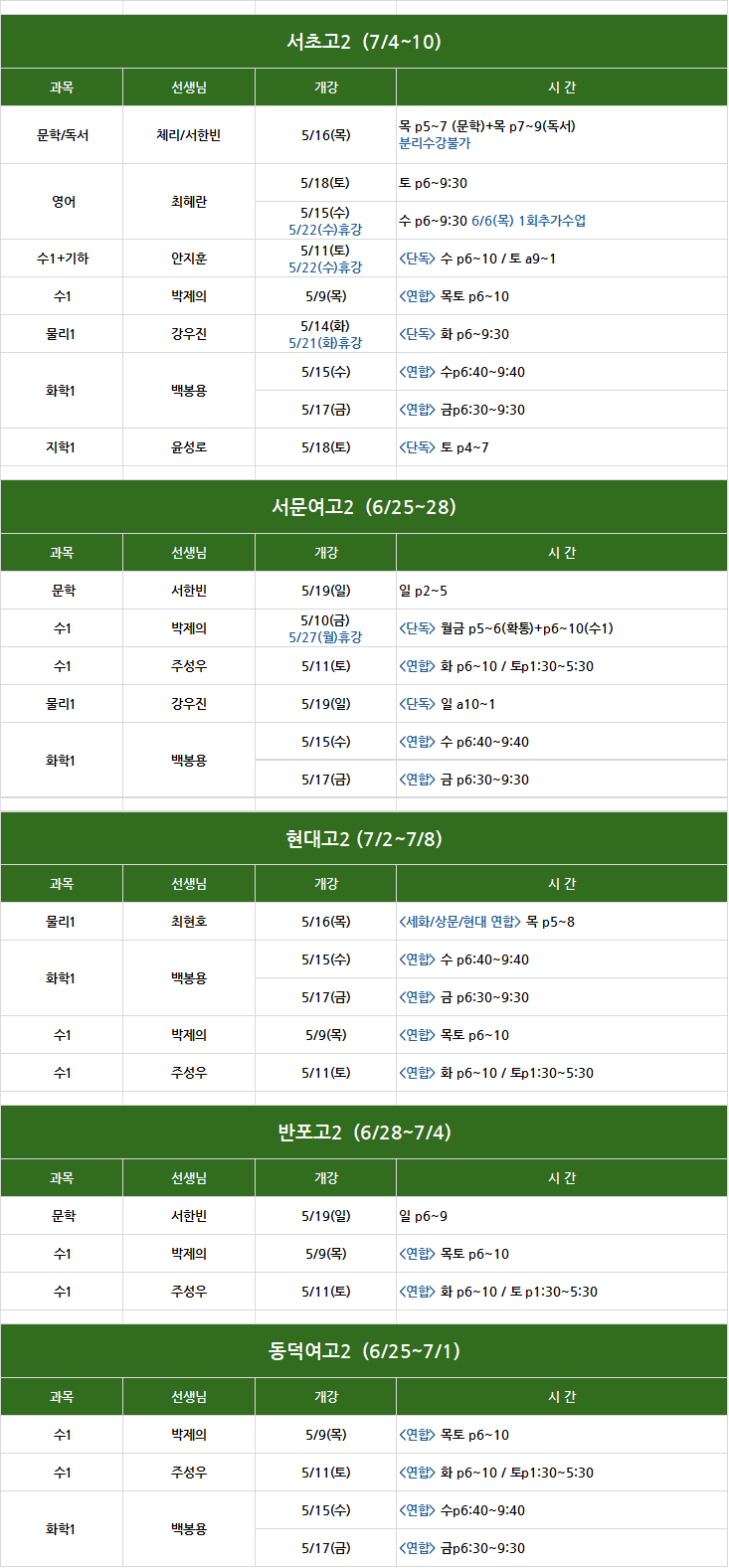Click the 문학/독서 subject cell

(62, 135)
